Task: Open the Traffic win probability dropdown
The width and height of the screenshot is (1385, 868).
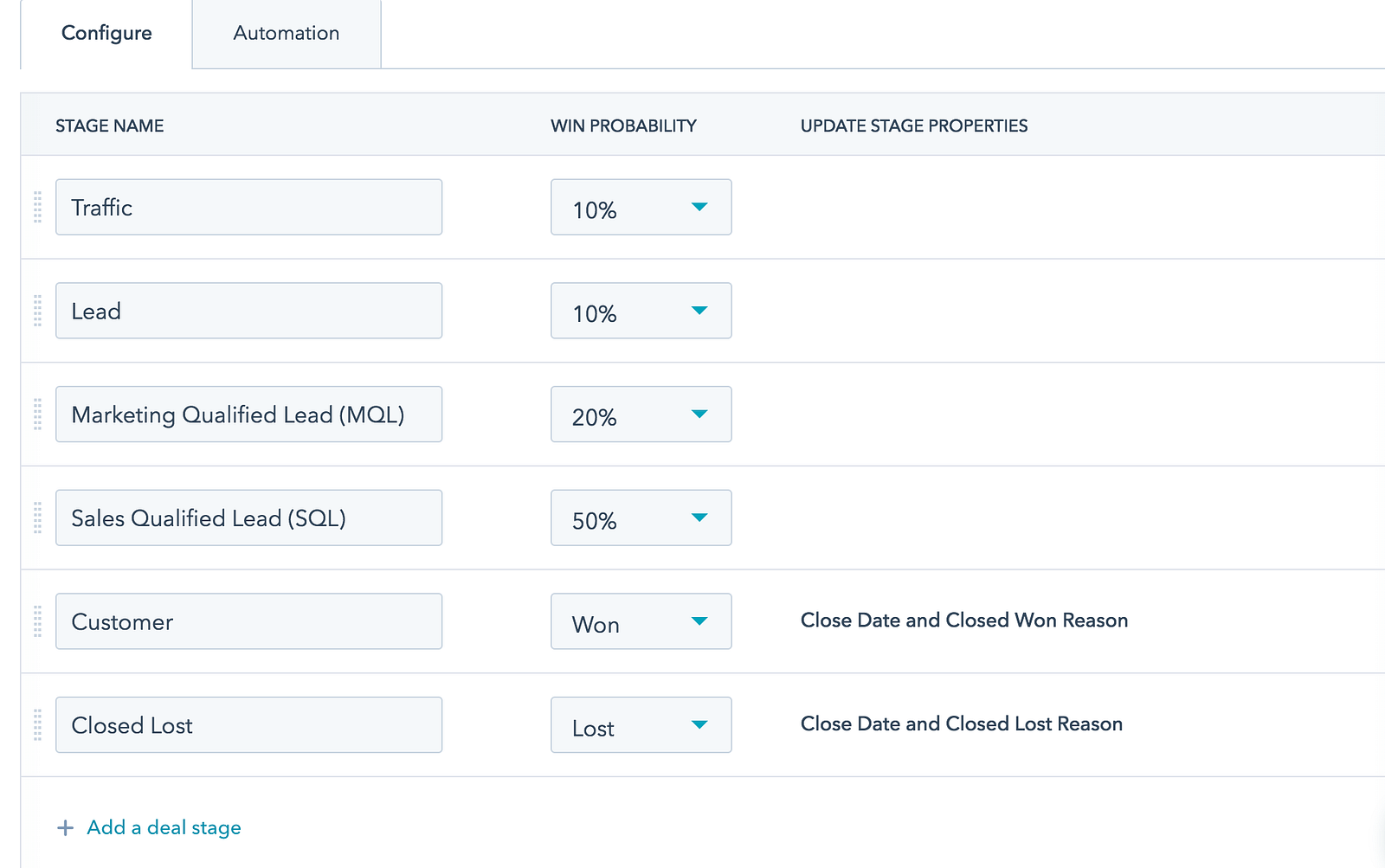Action: coord(641,208)
